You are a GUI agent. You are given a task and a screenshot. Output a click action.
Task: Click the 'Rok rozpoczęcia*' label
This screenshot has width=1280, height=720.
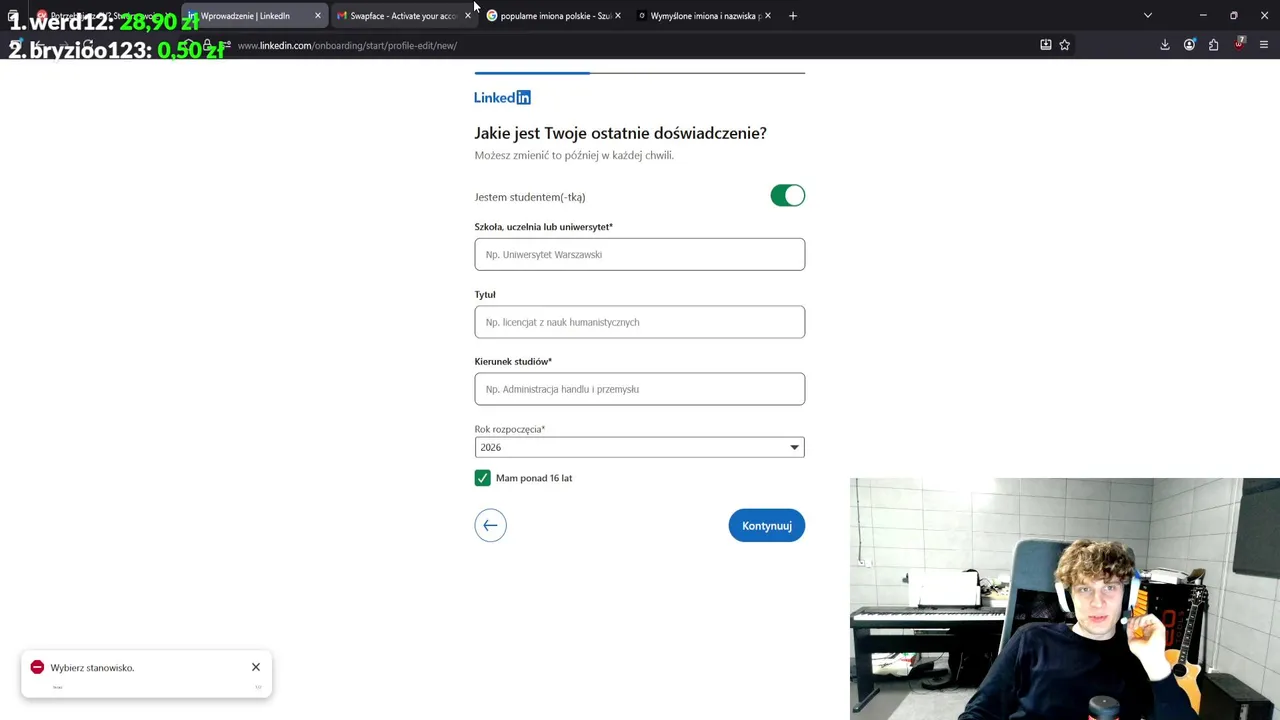coord(509,429)
